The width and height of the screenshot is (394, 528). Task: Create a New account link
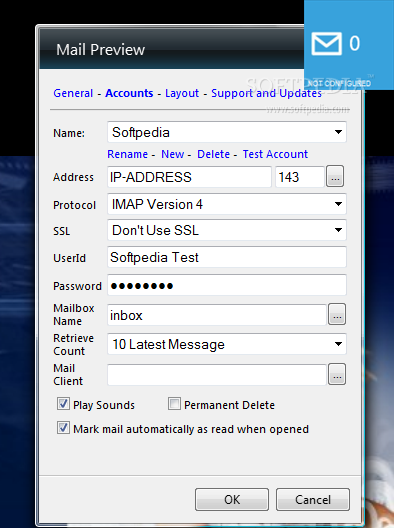[172, 154]
